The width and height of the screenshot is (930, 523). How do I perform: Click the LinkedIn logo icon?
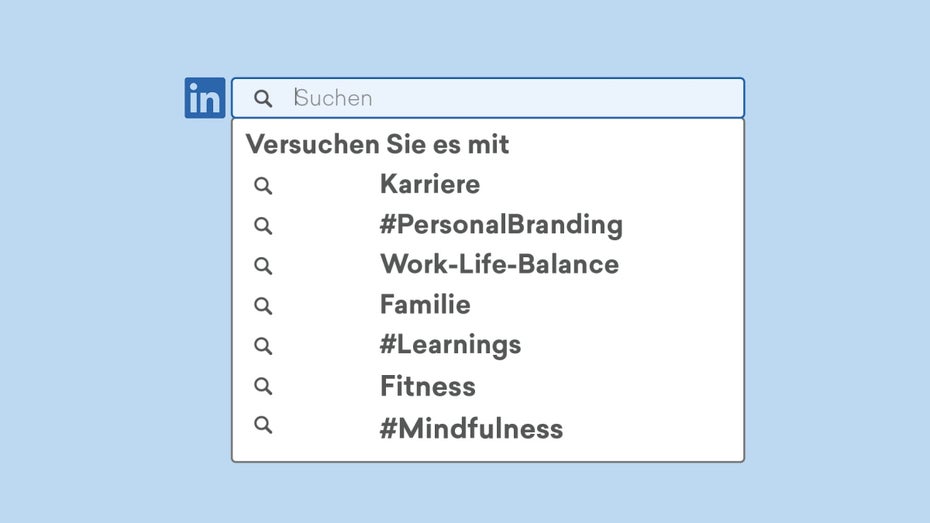coord(205,98)
